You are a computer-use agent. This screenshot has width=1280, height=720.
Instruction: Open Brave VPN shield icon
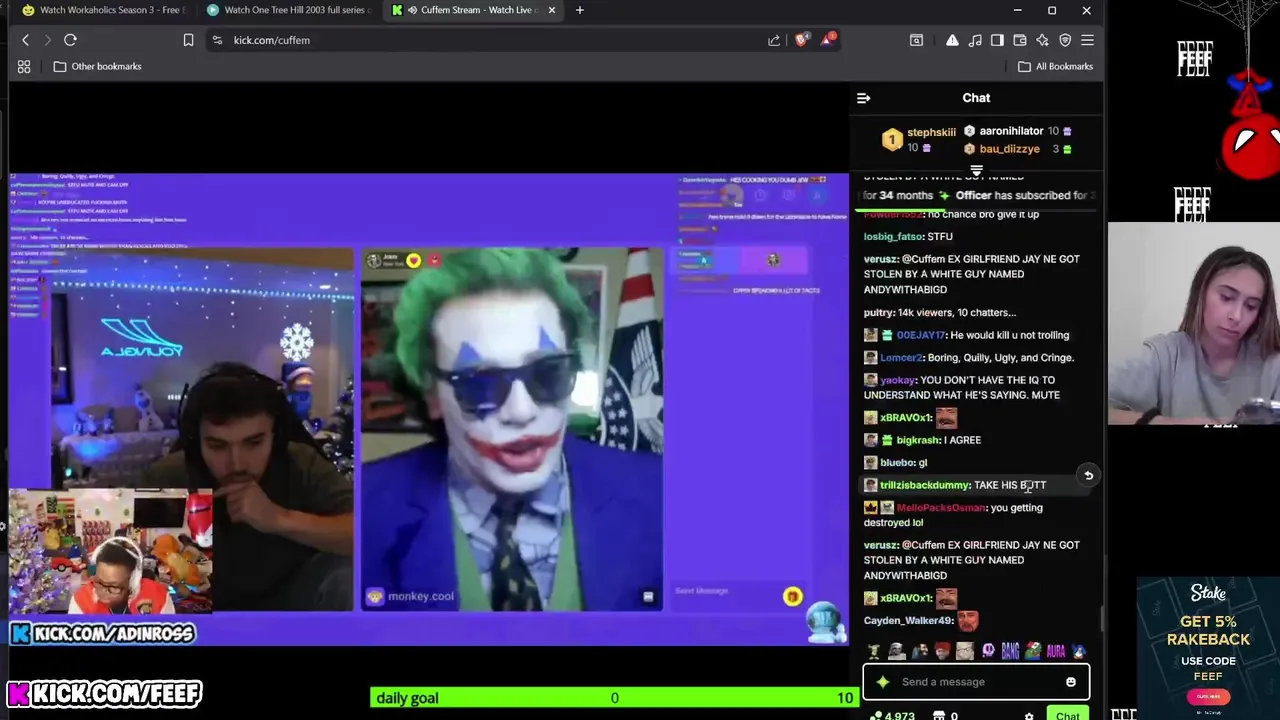click(1065, 40)
